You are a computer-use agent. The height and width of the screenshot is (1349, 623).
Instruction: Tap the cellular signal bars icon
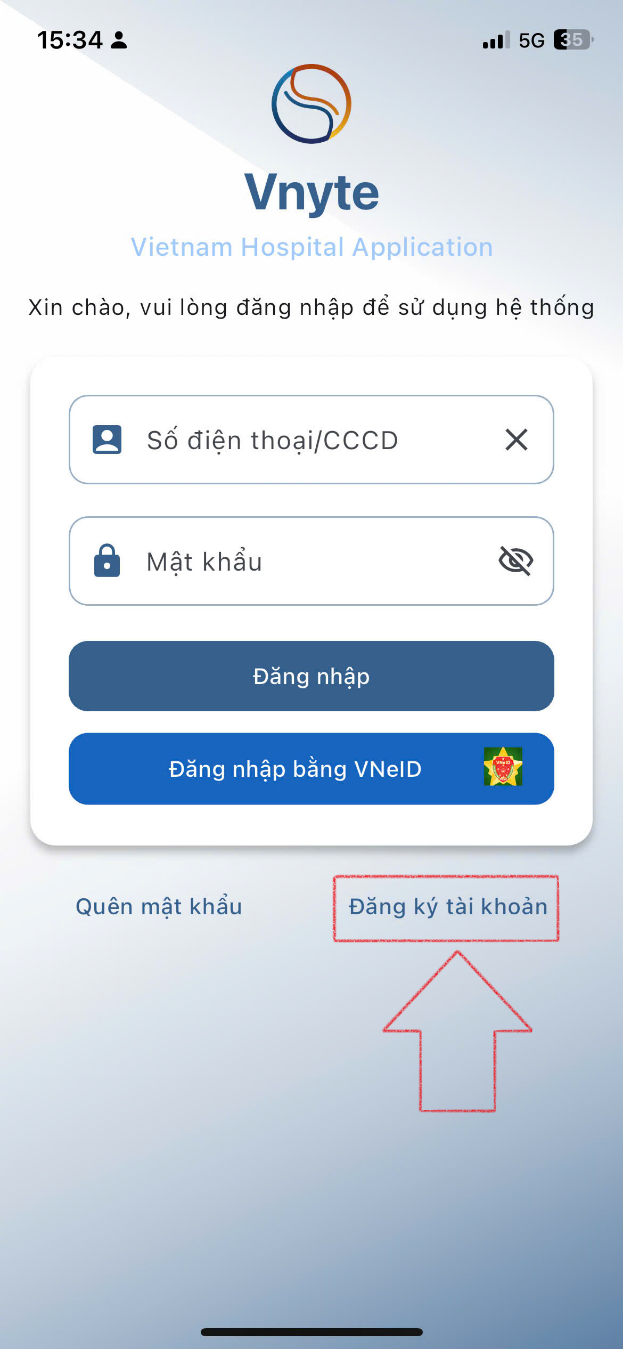point(495,41)
